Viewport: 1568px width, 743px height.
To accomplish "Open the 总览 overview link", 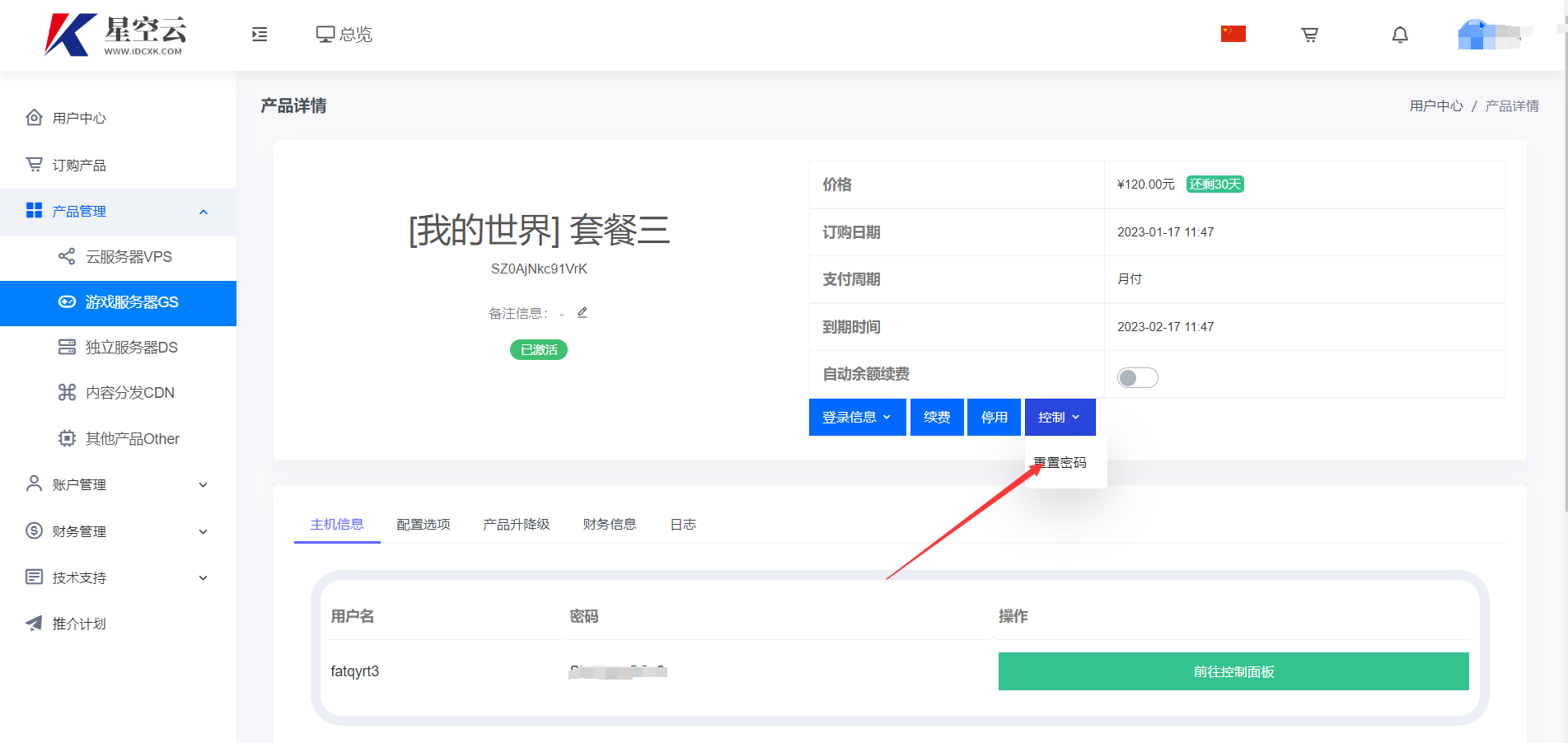I will [x=344, y=35].
